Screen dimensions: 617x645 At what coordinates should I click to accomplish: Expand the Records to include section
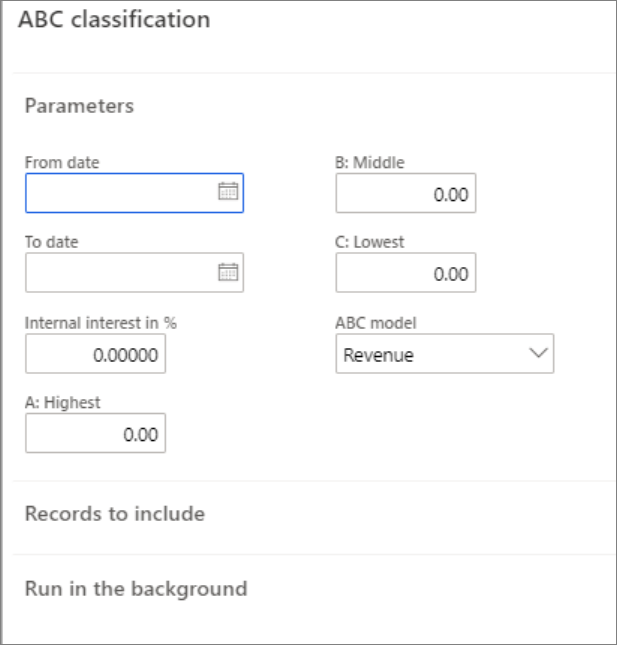point(114,514)
